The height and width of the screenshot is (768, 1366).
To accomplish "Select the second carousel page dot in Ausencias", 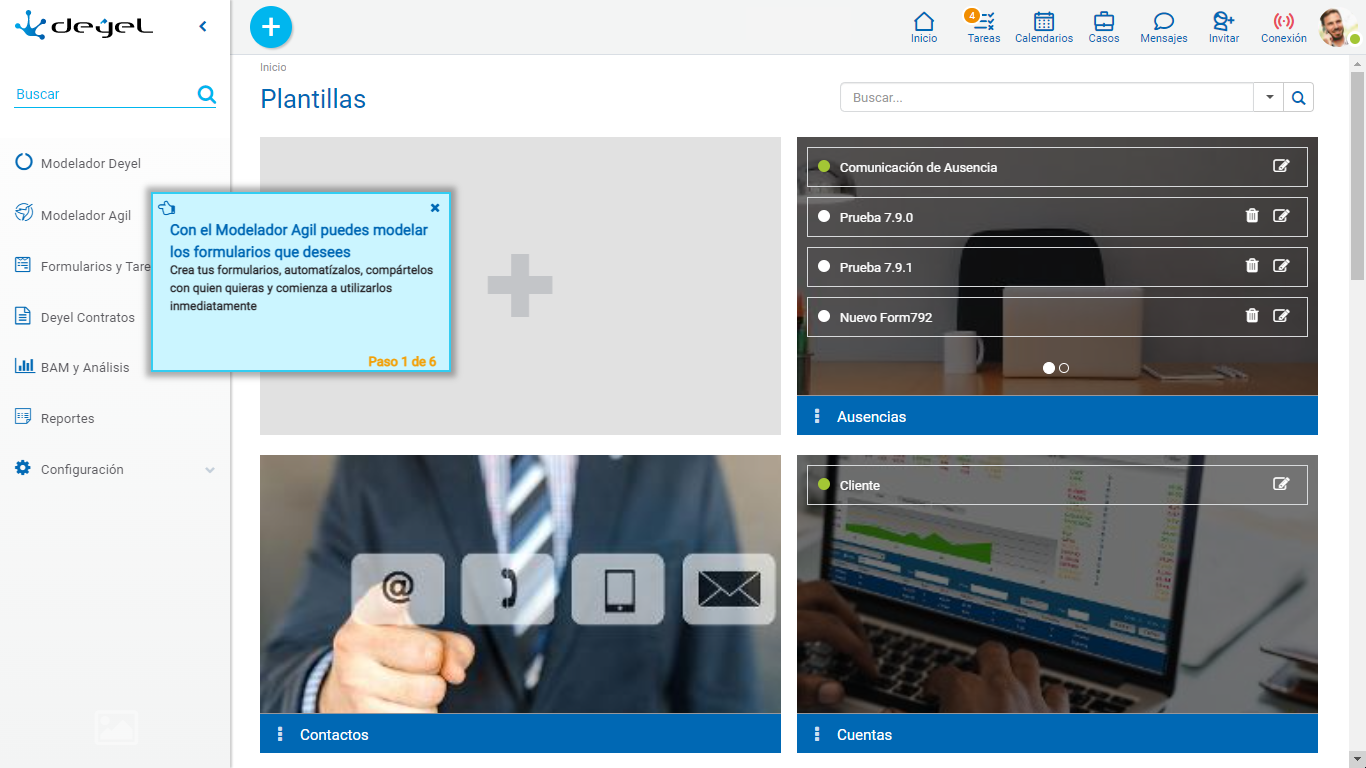I will pos(1064,368).
